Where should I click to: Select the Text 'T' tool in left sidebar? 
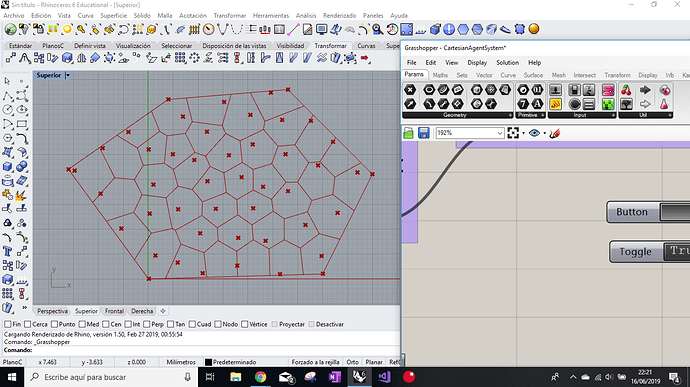(x=7, y=251)
